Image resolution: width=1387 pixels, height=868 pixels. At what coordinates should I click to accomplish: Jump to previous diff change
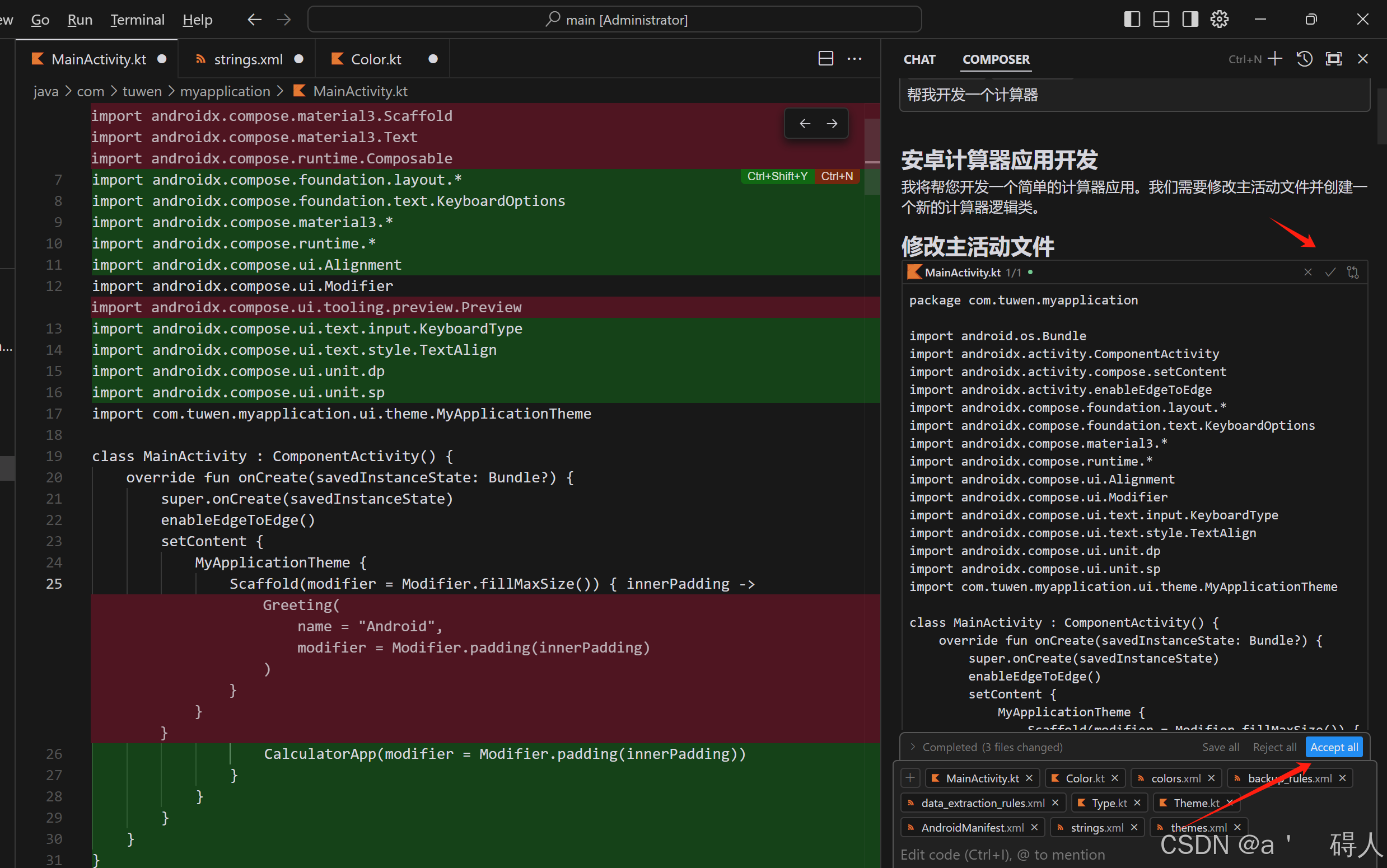[805, 124]
